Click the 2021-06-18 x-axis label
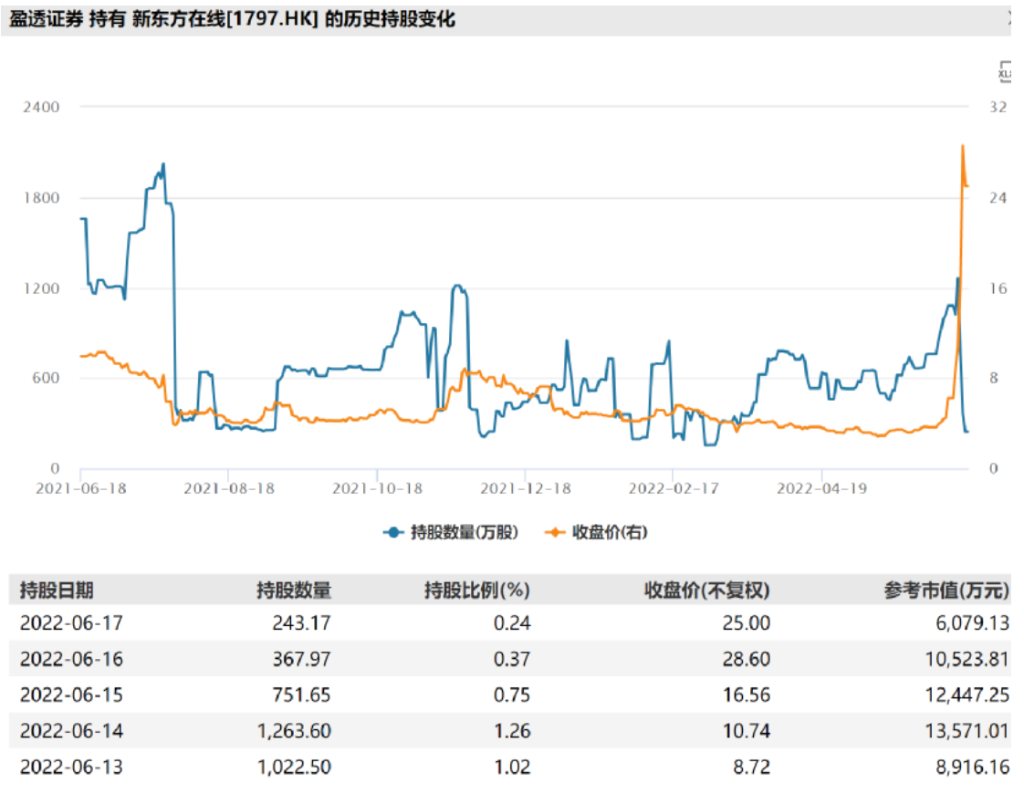1024x797 pixels. click(x=81, y=489)
